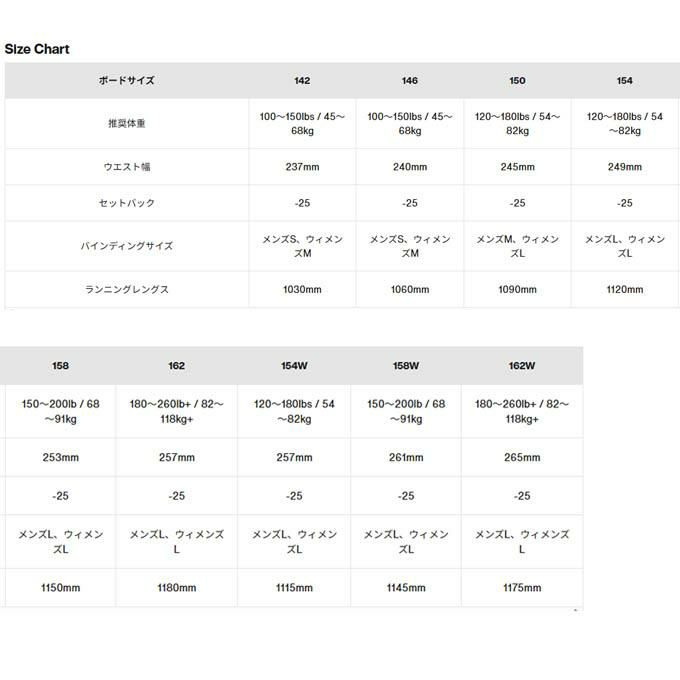Viewport: 680px width, 680px height.
Task: Click the 推奨体重 row label
Action: point(126,124)
